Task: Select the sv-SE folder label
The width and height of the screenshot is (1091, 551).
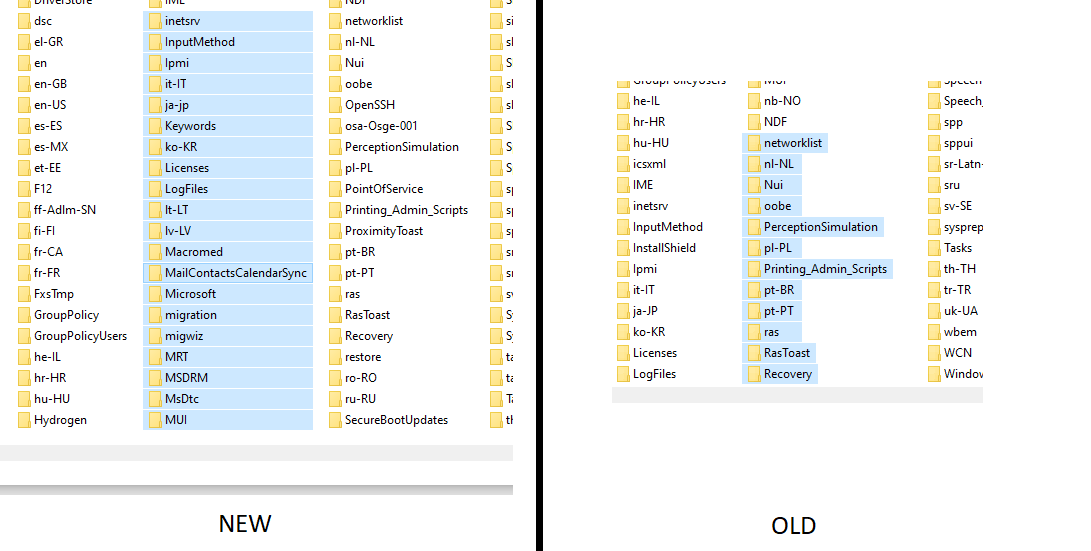Action: pyautogui.click(x=958, y=206)
